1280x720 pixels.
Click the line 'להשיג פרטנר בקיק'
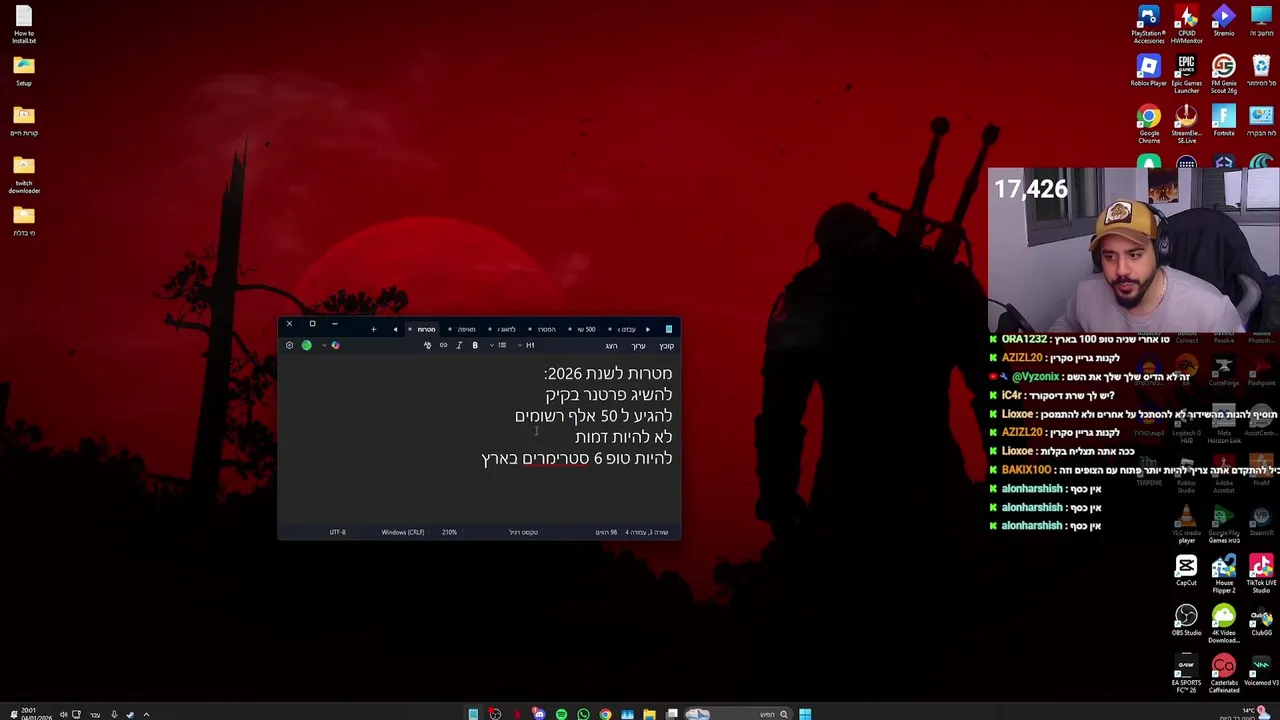609,394
